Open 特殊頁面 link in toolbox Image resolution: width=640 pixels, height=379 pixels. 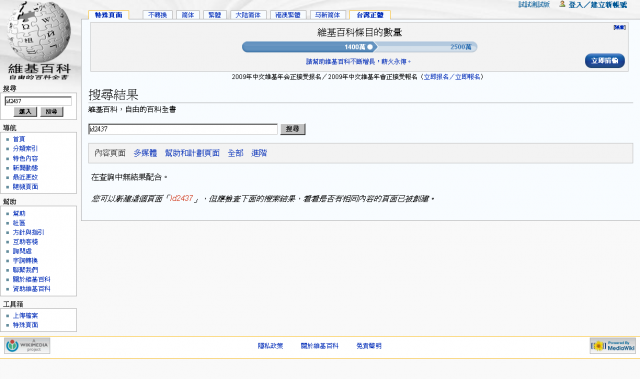coord(25,325)
